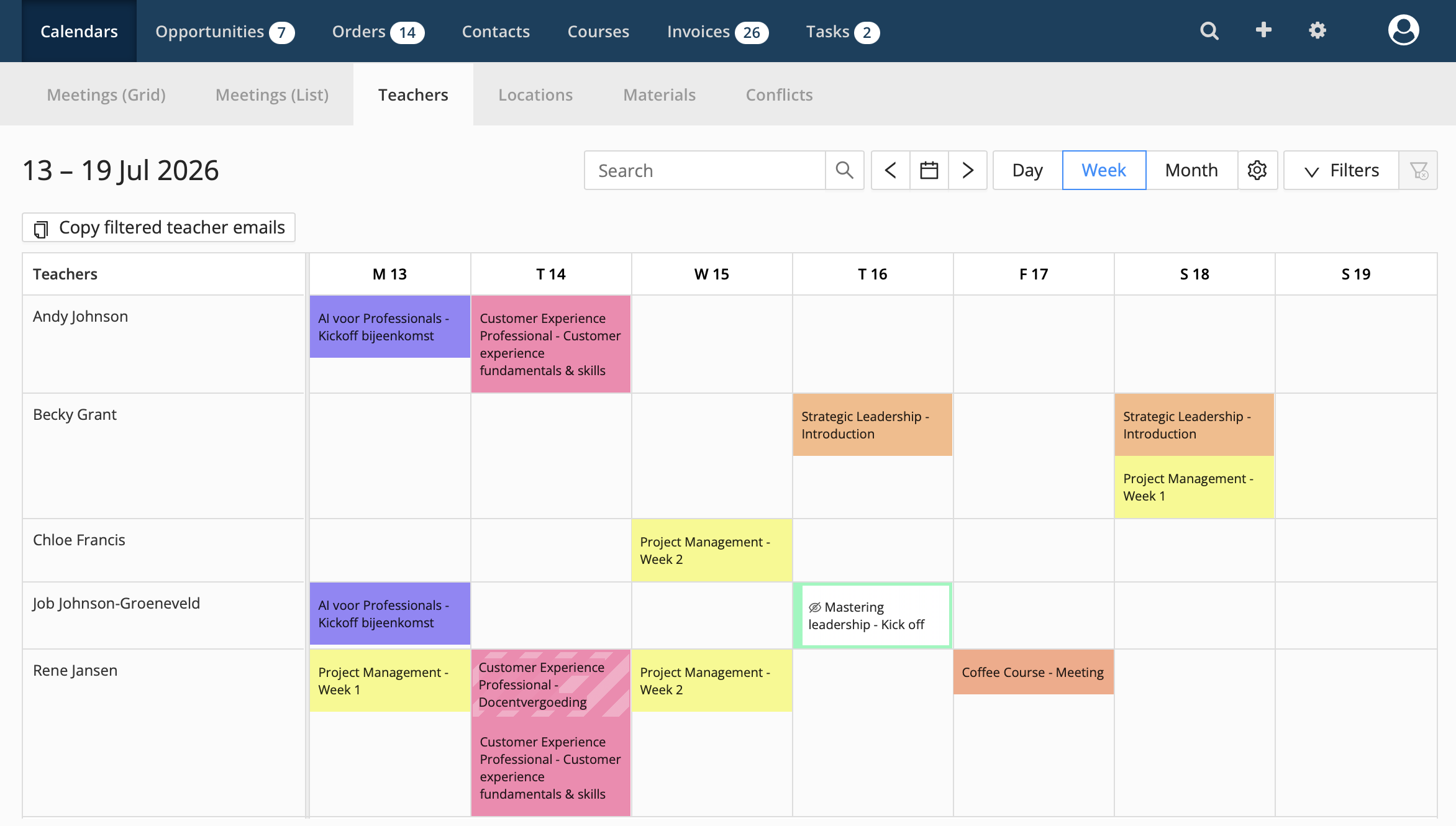Switch to Month view
Viewport: 1456px width, 826px height.
1191,170
